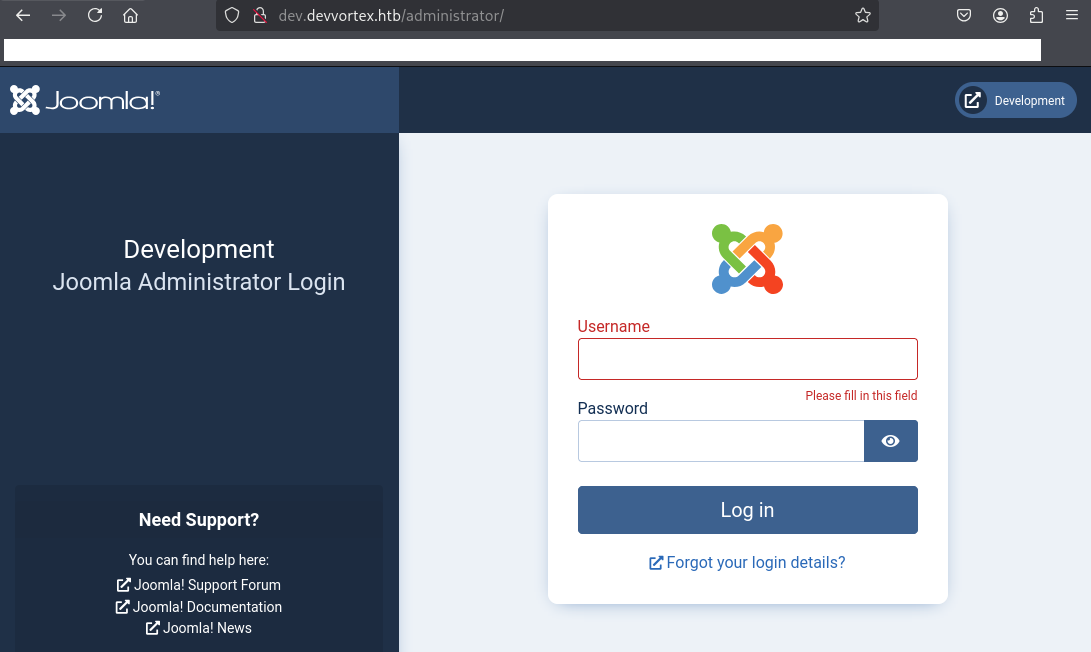Focus the Username input field
Screen dimensions: 1091x652
tap(747, 359)
